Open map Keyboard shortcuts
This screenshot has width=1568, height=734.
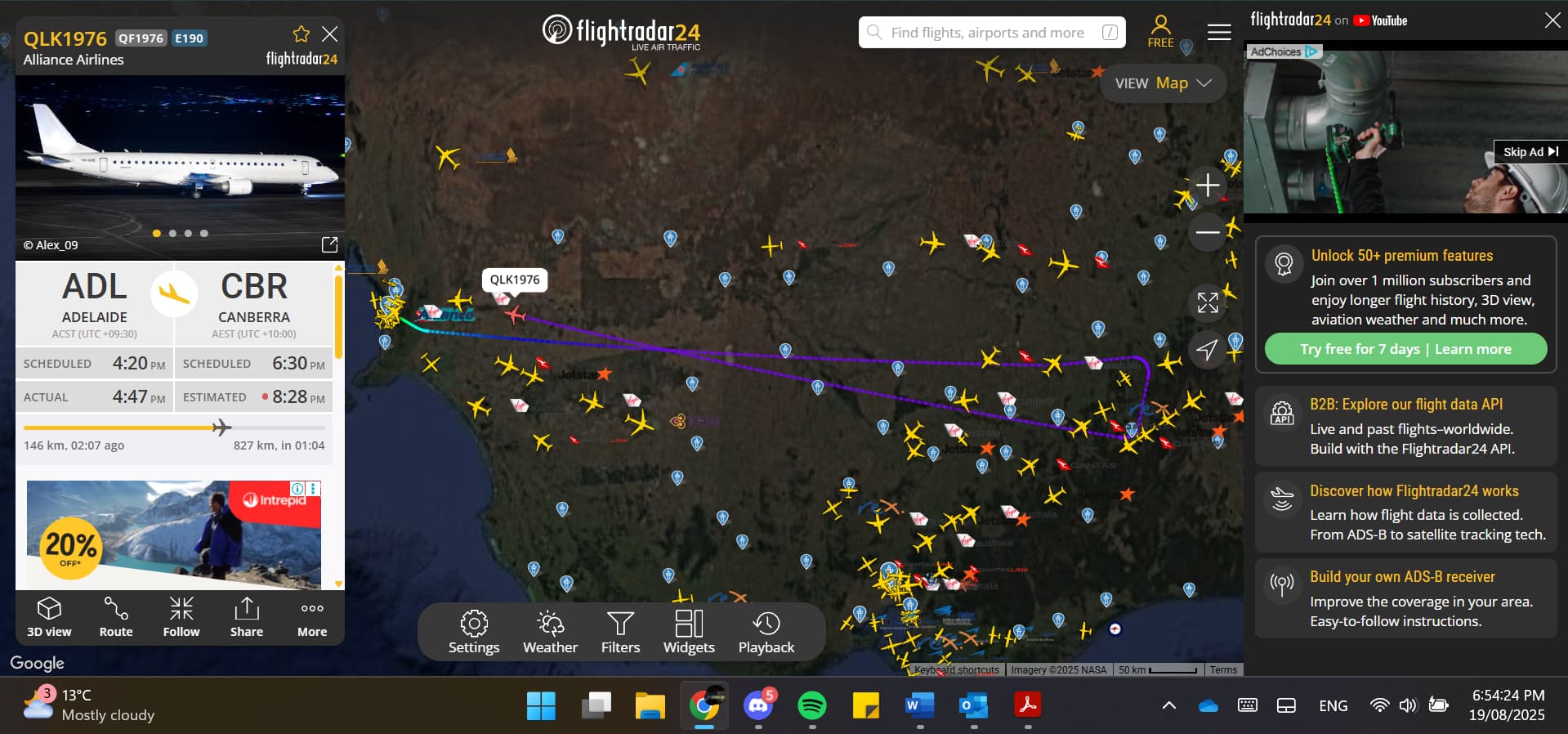[x=956, y=670]
